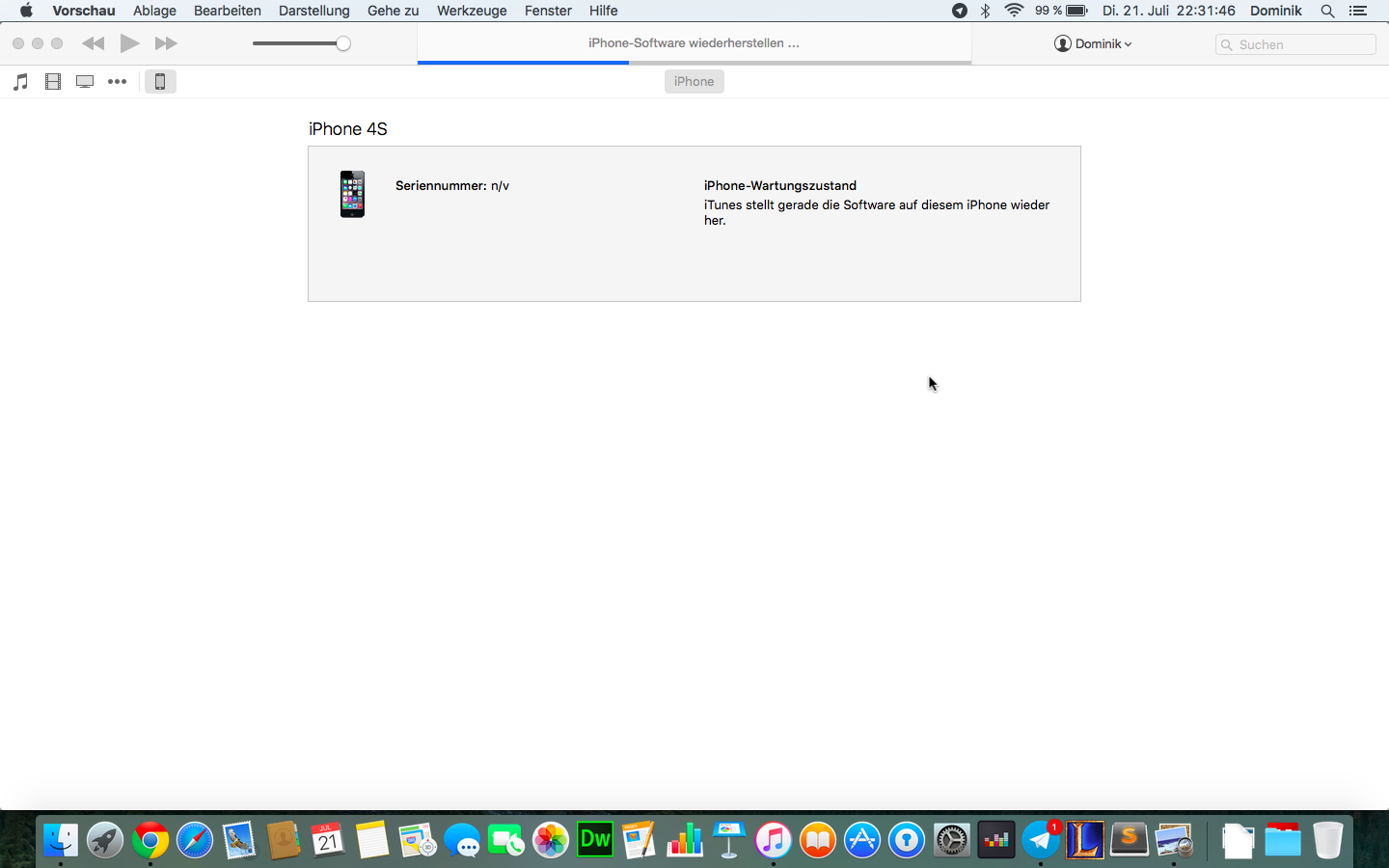The width and height of the screenshot is (1389, 868).
Task: Select the iPhone tab
Action: (694, 82)
